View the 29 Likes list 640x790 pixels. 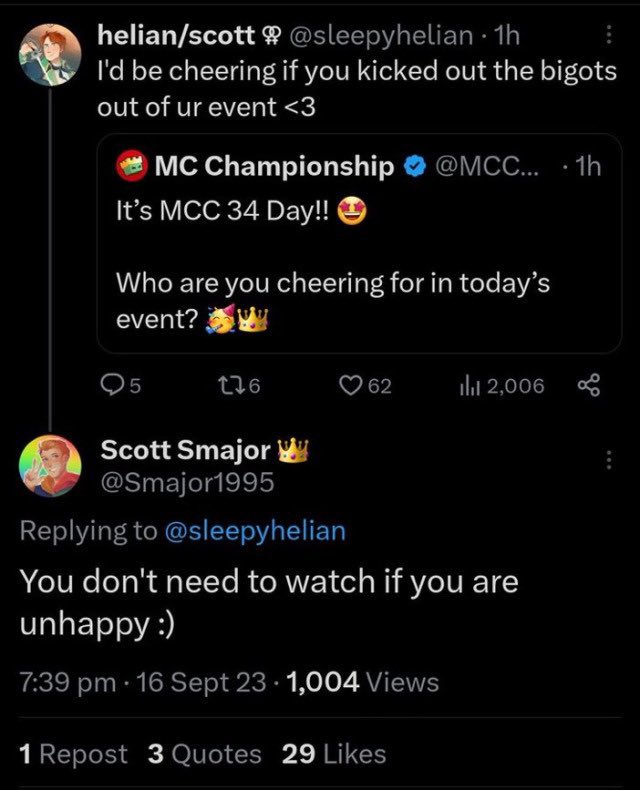point(334,754)
